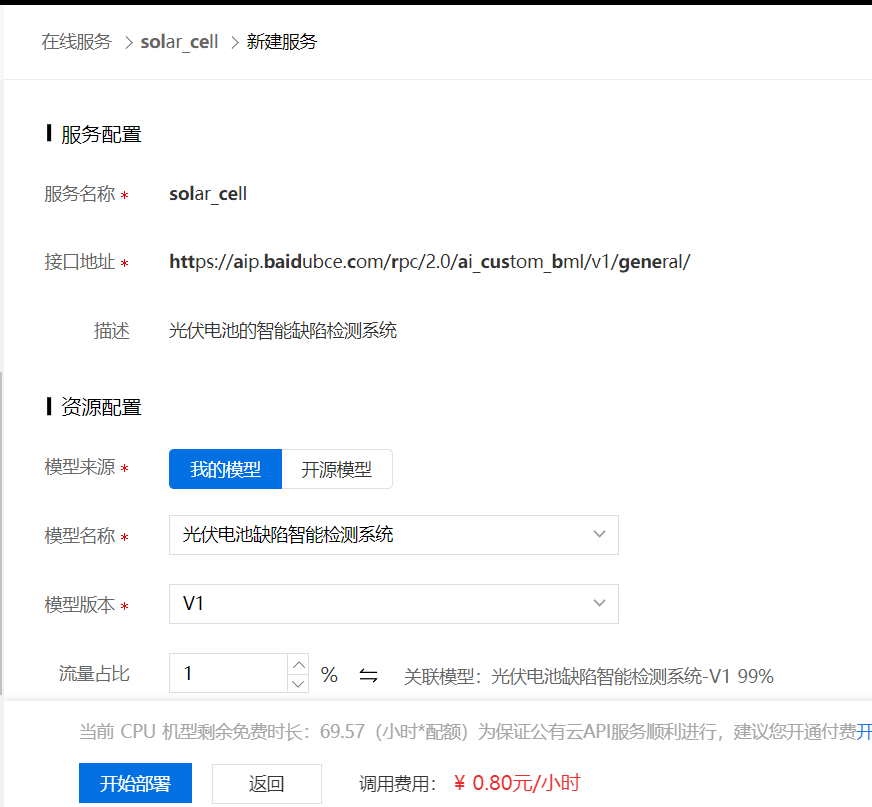872x807 pixels.
Task: Switch to 开源模型 model source
Action: [337, 468]
